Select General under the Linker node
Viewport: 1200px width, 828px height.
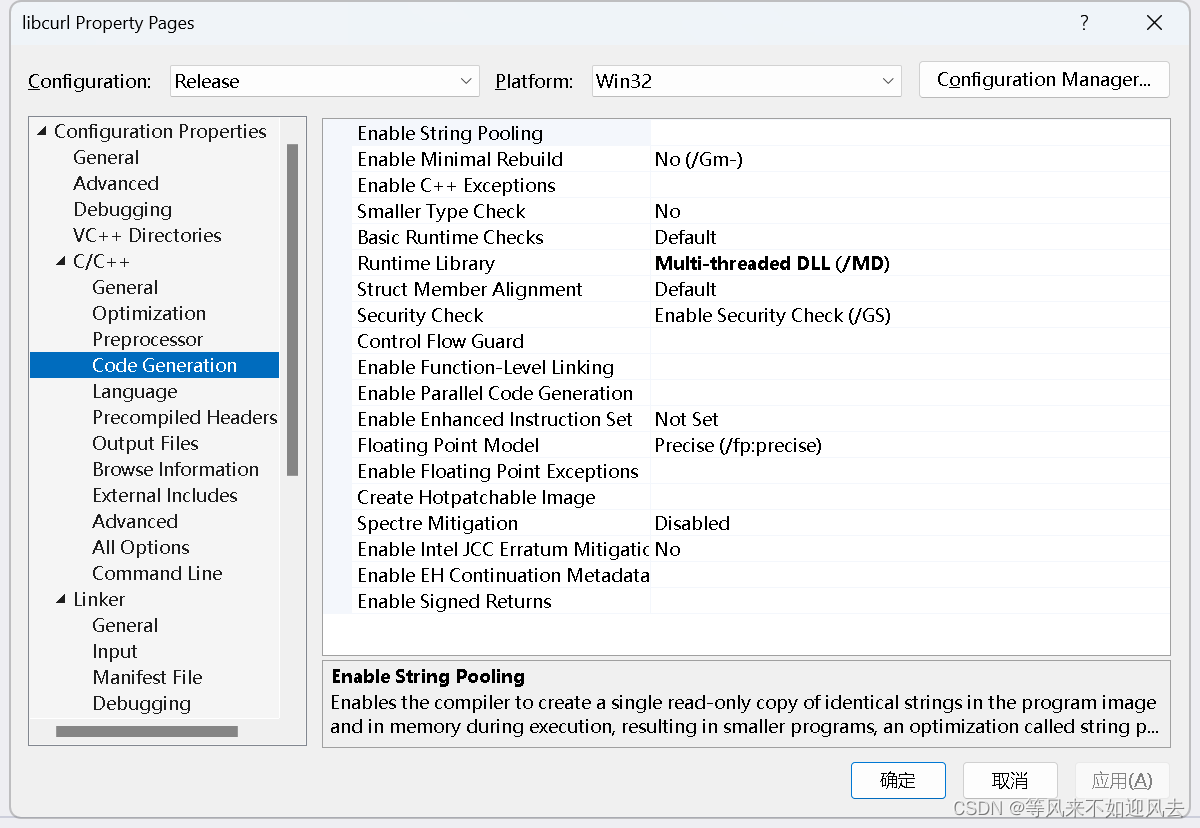pyautogui.click(x=125, y=625)
